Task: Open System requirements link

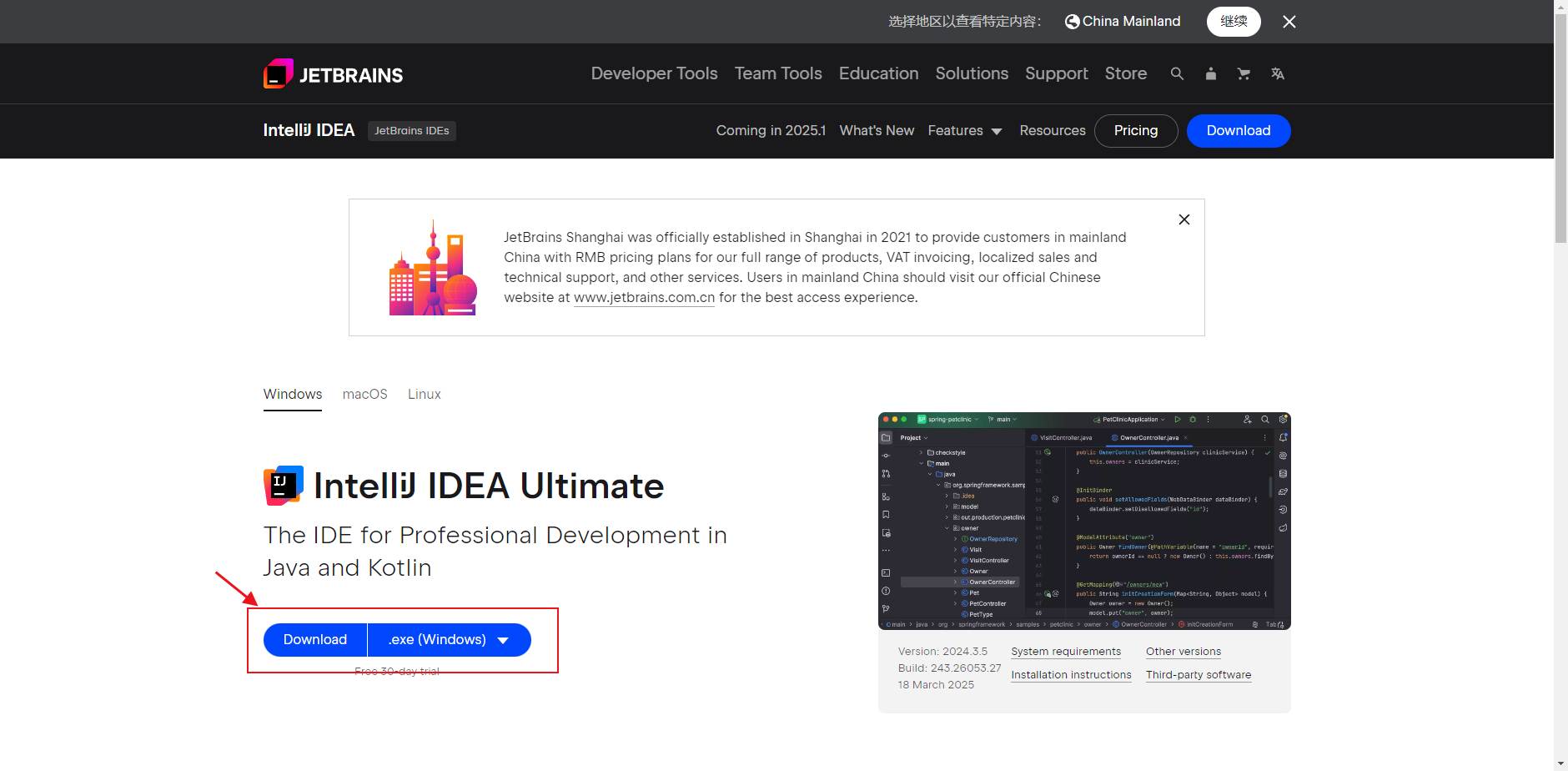Action: coord(1066,652)
